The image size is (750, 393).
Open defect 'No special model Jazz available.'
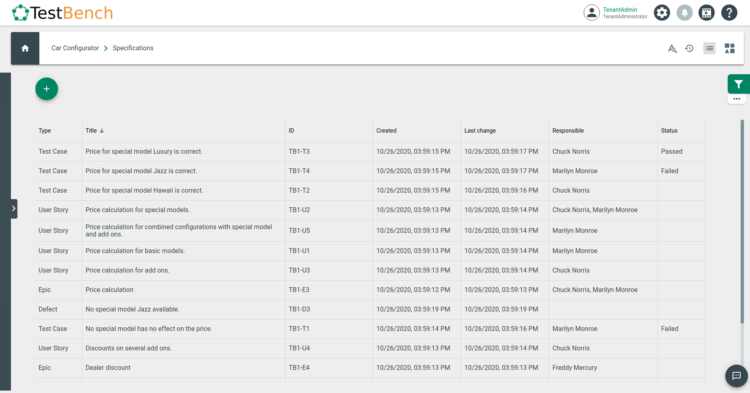click(132, 309)
